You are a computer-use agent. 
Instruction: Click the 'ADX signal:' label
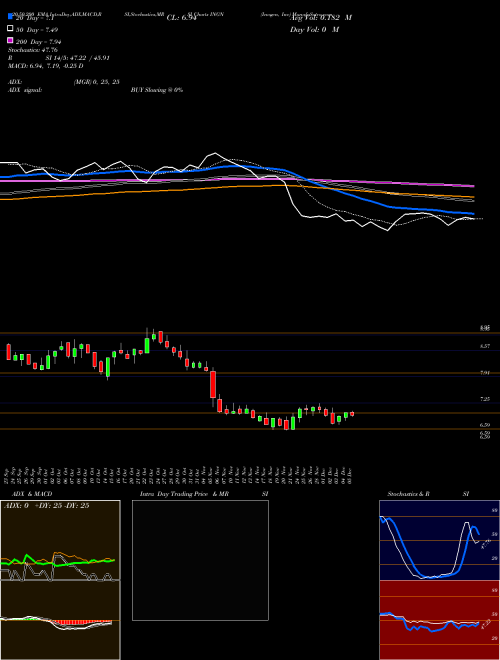(x=25, y=90)
